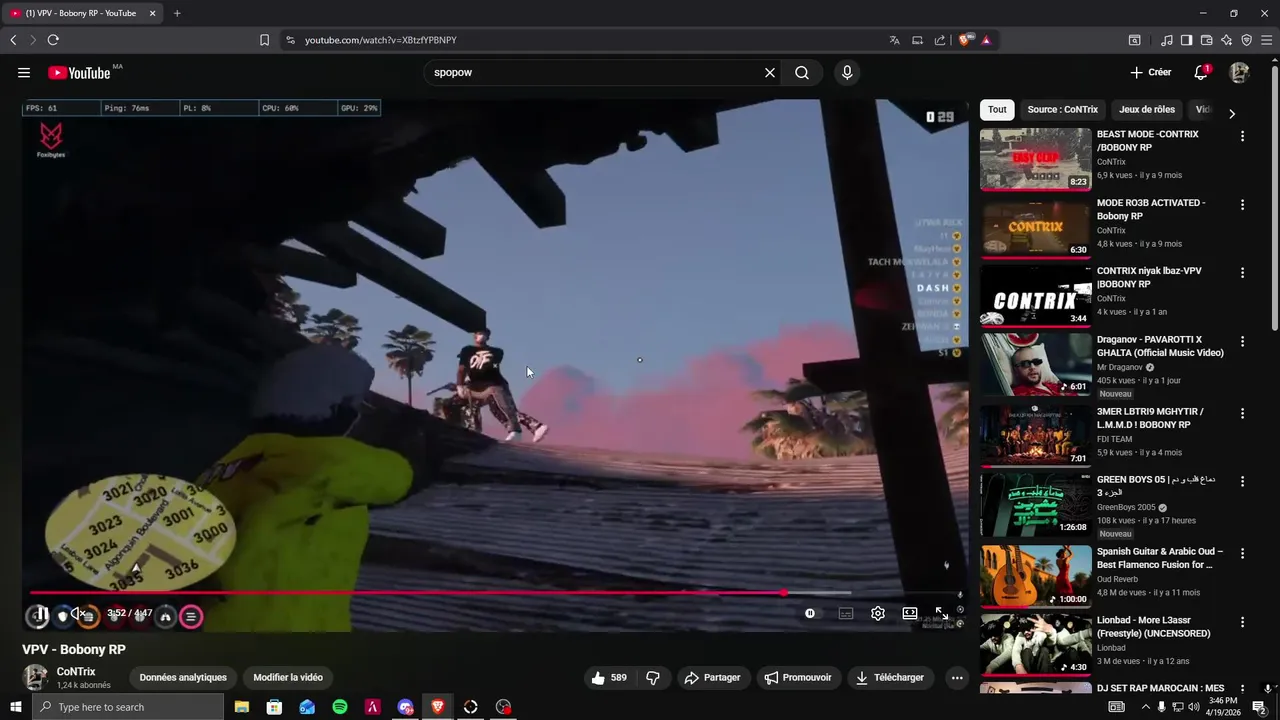Open Brave Shields lion icon
The image size is (1280, 720).
coord(965,40)
